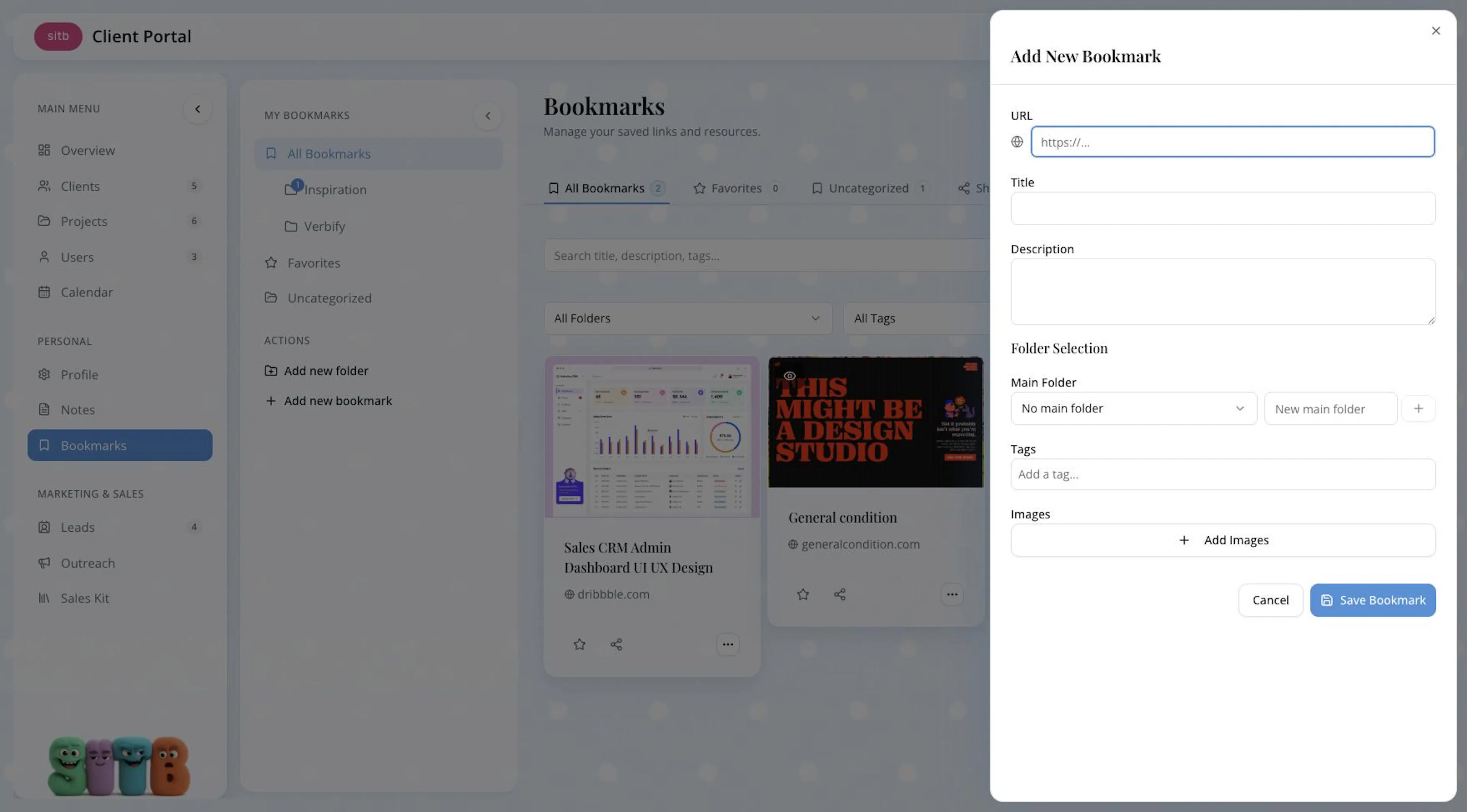Open more options for Sales CRM bookmark

point(727,644)
